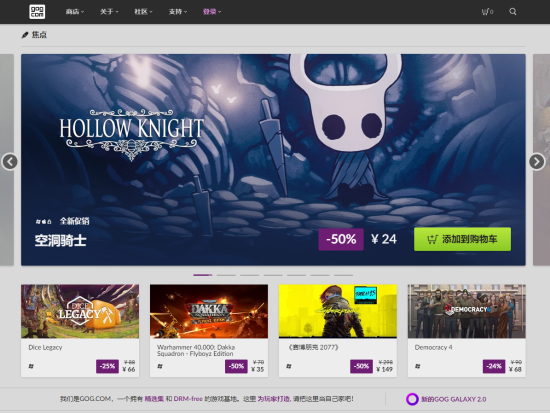This screenshot has height=413, width=550.
Task: Click the DRM-free link in footer text
Action: point(188,399)
